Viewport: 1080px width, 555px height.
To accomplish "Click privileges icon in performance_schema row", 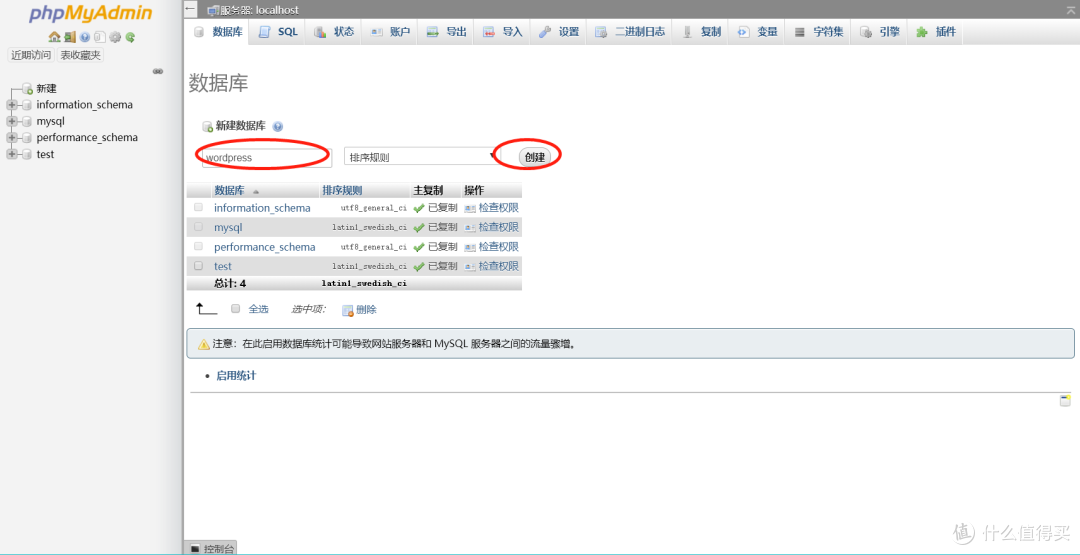I will click(470, 247).
